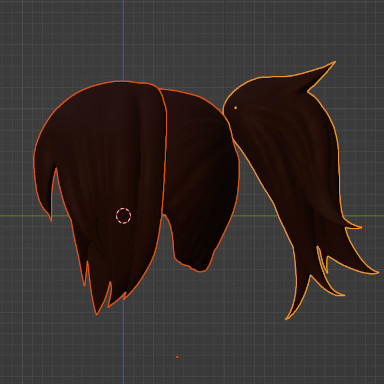Click the ponytail's orange origin dot

(236, 108)
